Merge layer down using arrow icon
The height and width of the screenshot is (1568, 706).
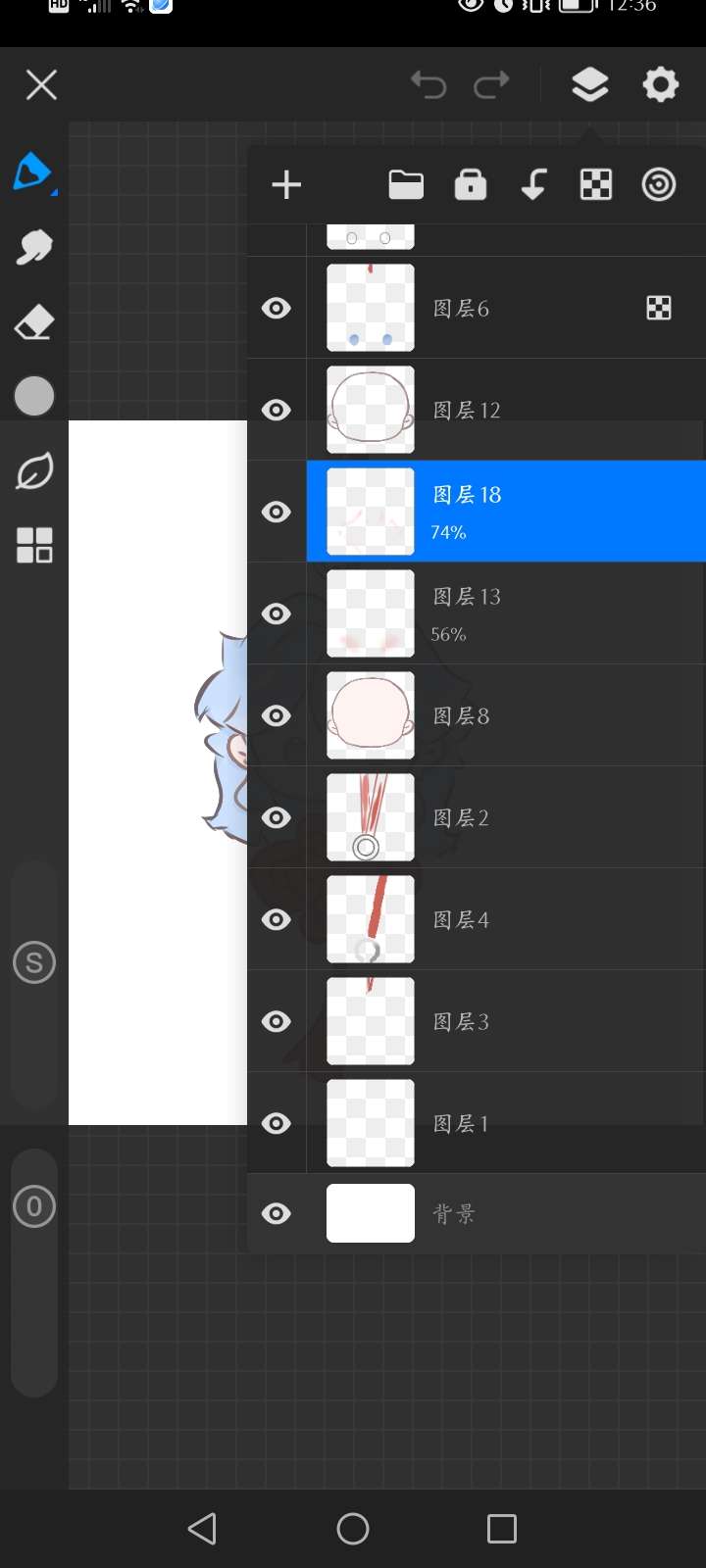click(533, 185)
